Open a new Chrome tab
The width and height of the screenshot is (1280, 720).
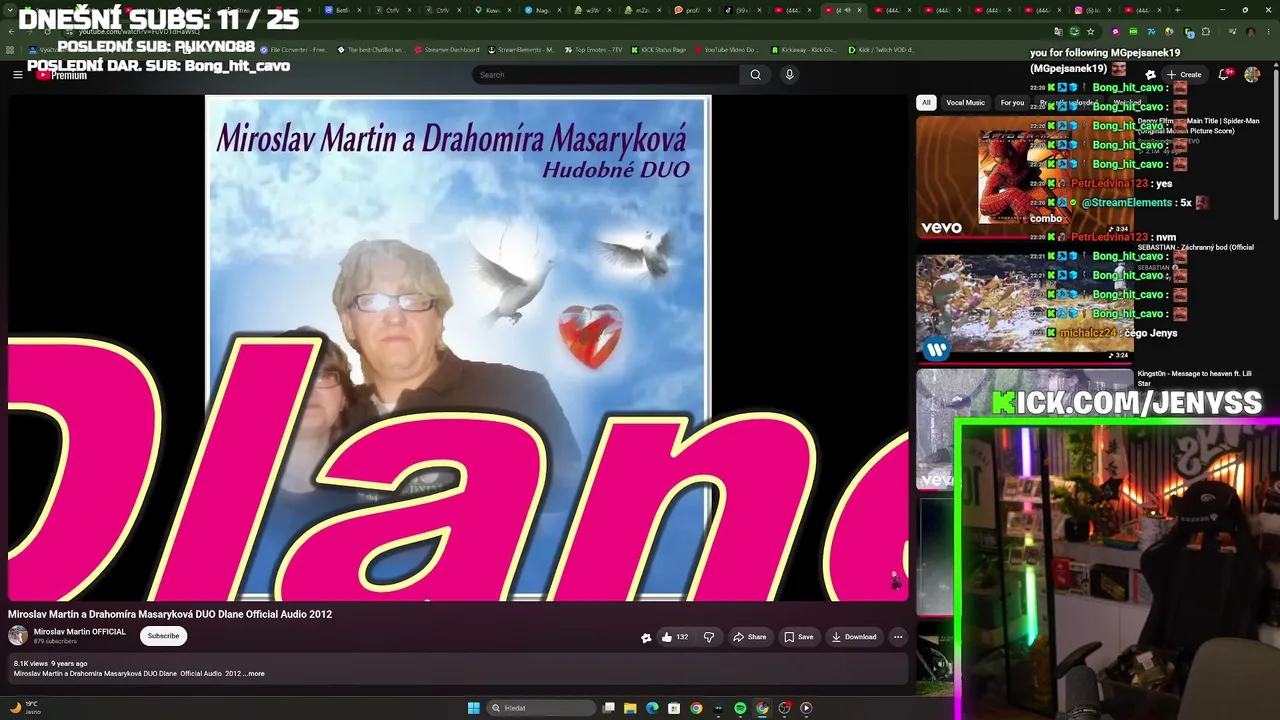pyautogui.click(x=1177, y=10)
